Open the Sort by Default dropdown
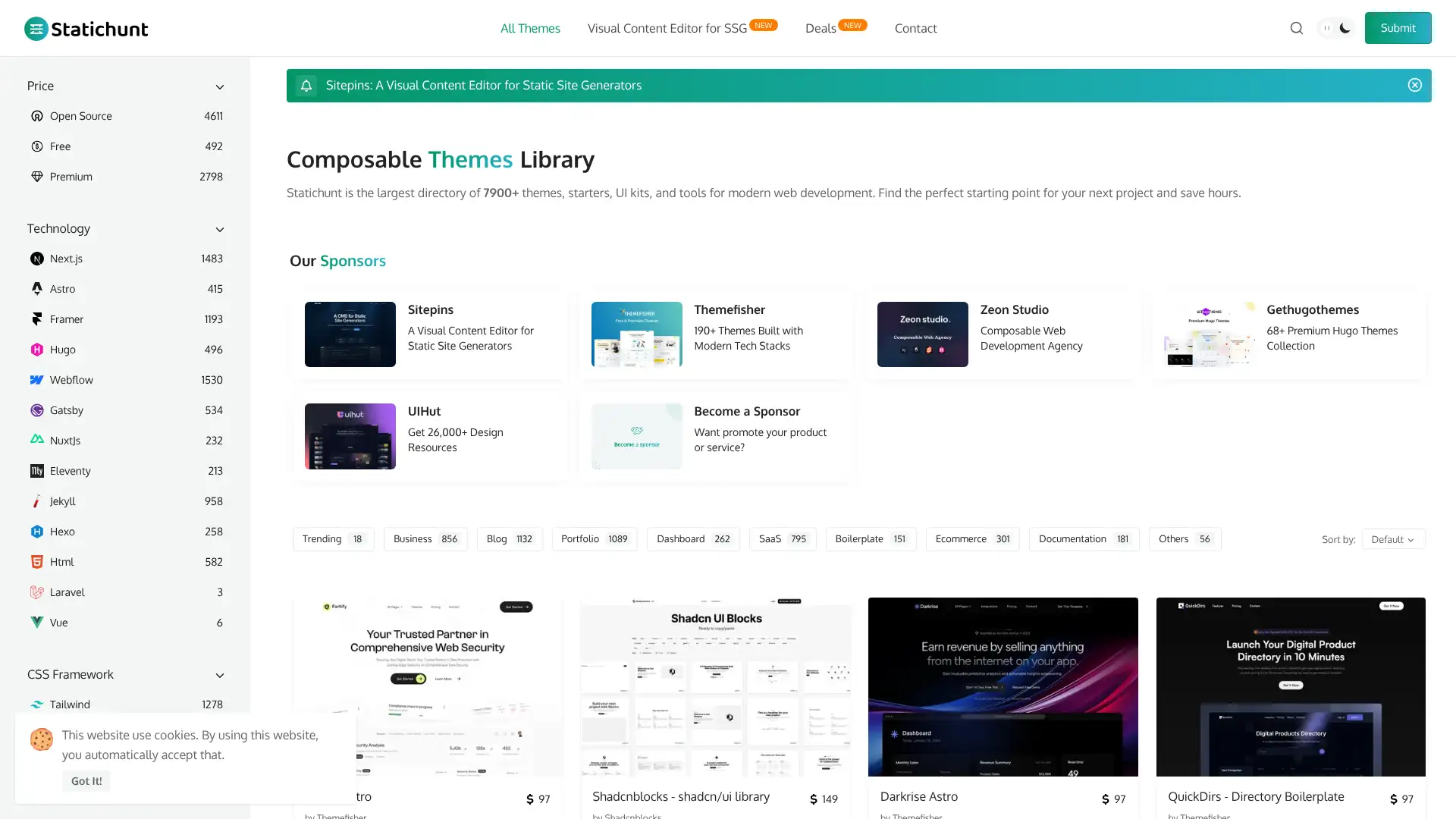The image size is (1456, 819). (1393, 539)
